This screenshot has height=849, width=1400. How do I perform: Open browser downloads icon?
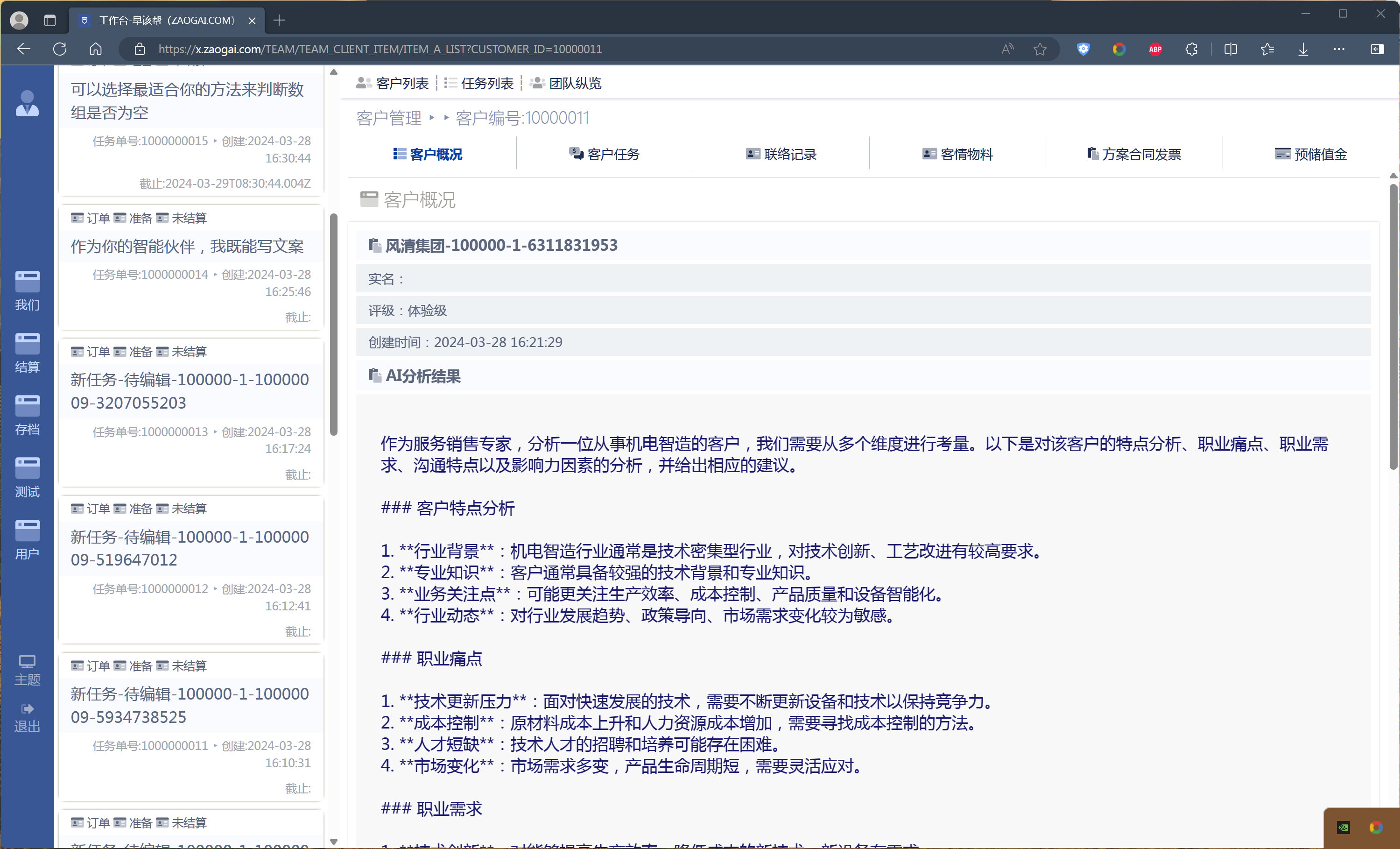(x=1303, y=49)
